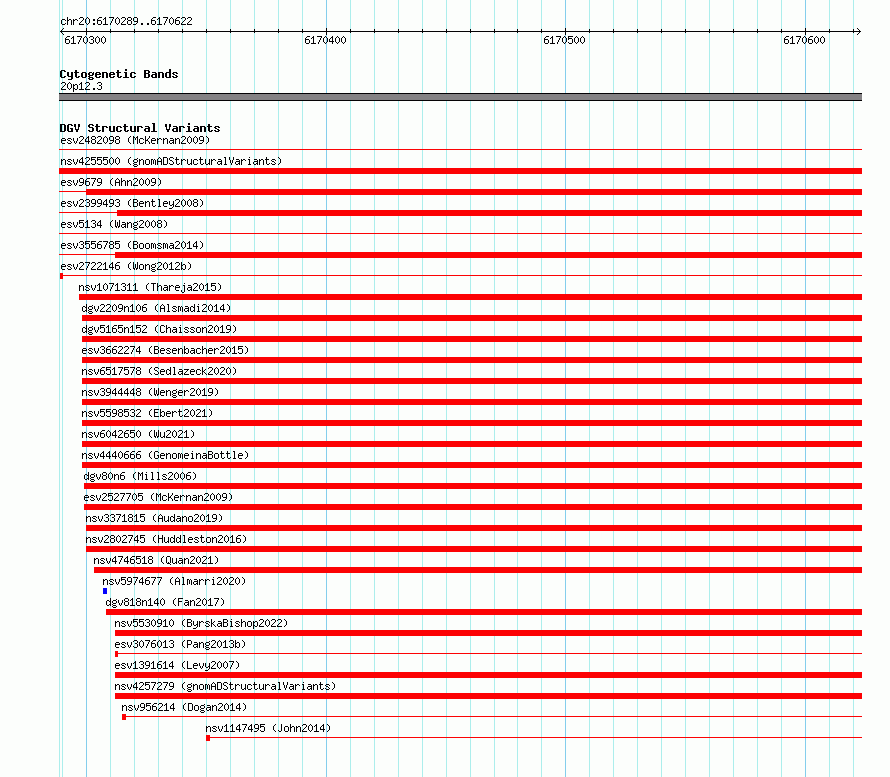The image size is (890, 777).
Task: Click esv5134 (Wang2008) variant label
Action: (x=114, y=224)
